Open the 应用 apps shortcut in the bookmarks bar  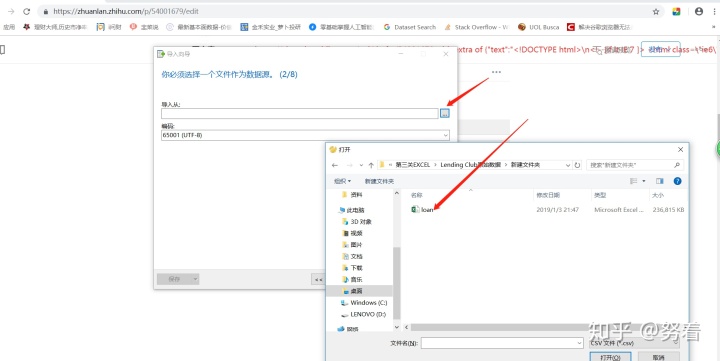tap(9, 27)
